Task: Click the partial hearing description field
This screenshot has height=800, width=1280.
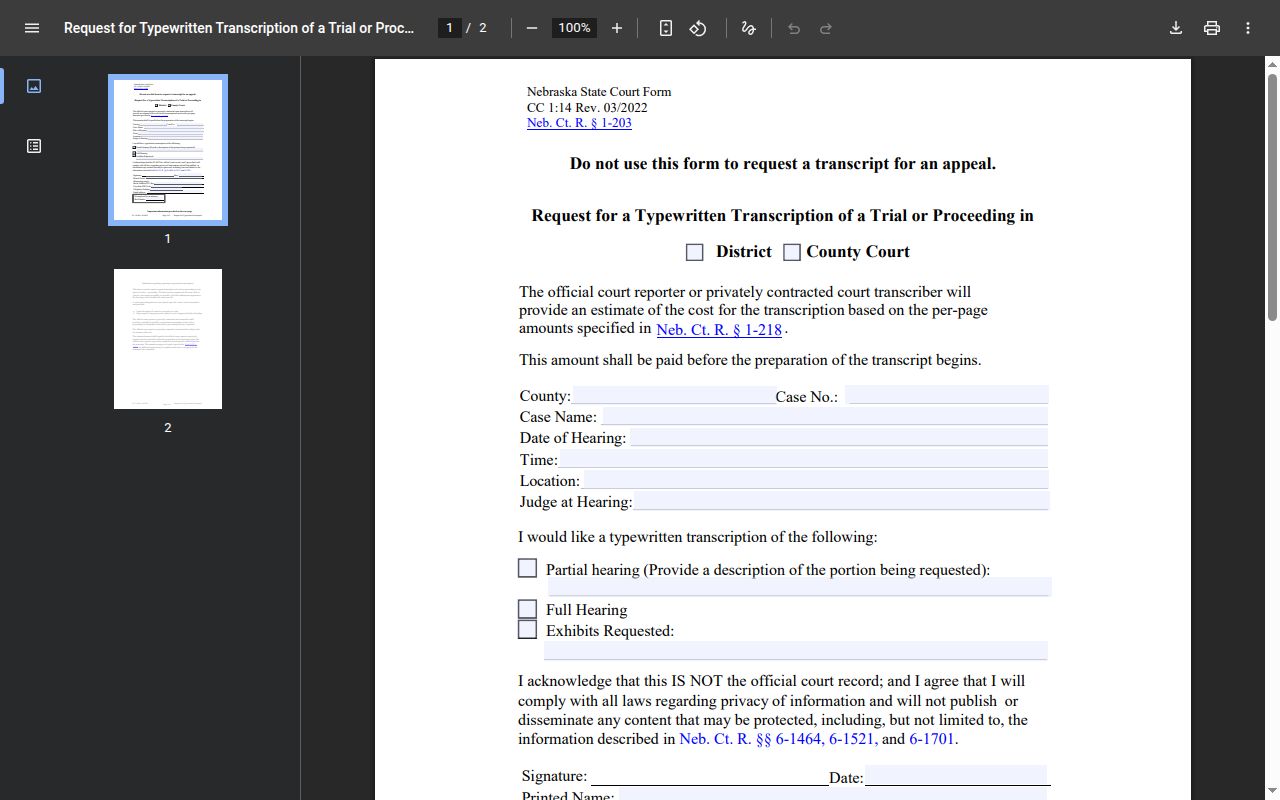Action: [x=799, y=587]
